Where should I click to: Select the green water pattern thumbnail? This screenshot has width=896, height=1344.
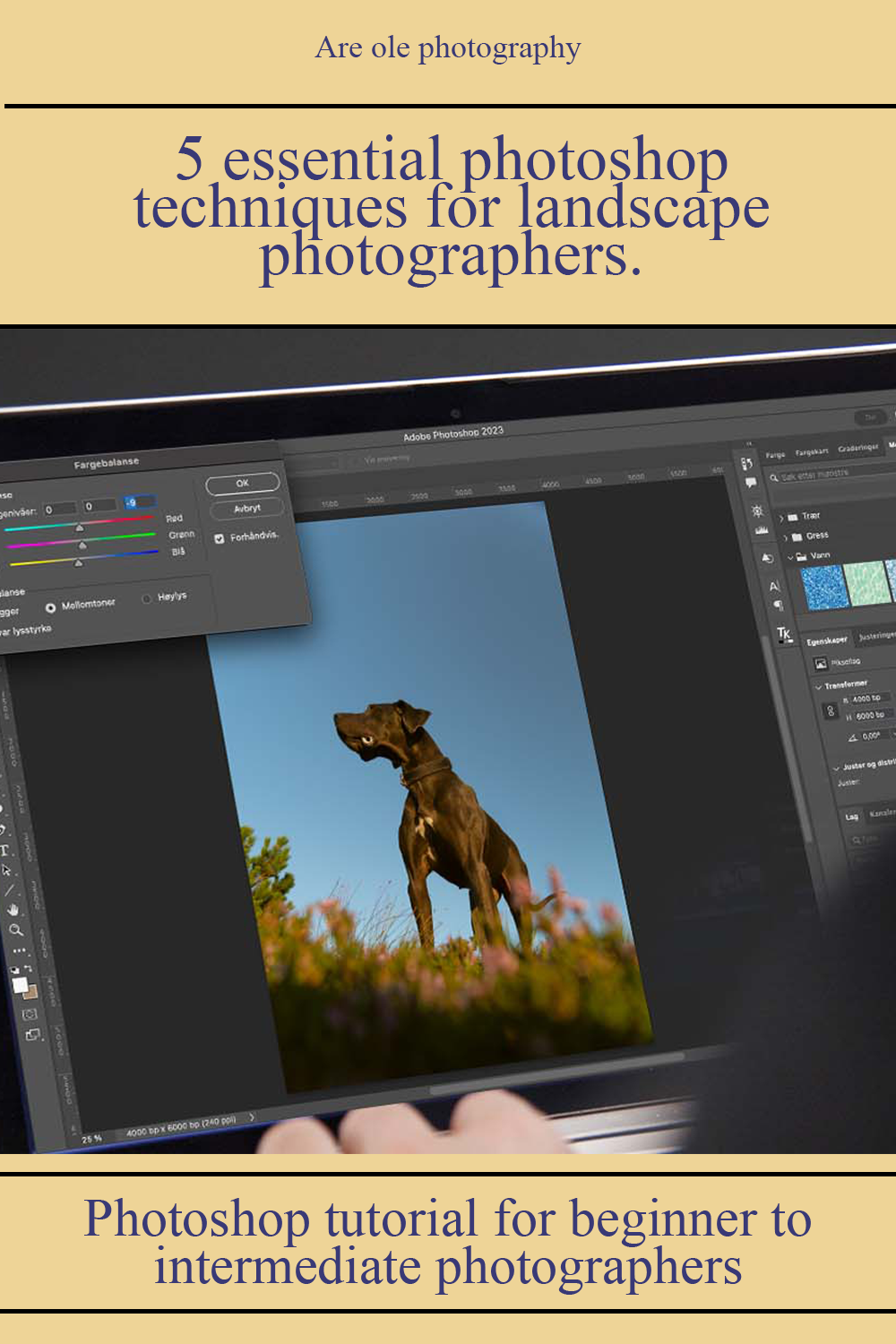[x=866, y=582]
